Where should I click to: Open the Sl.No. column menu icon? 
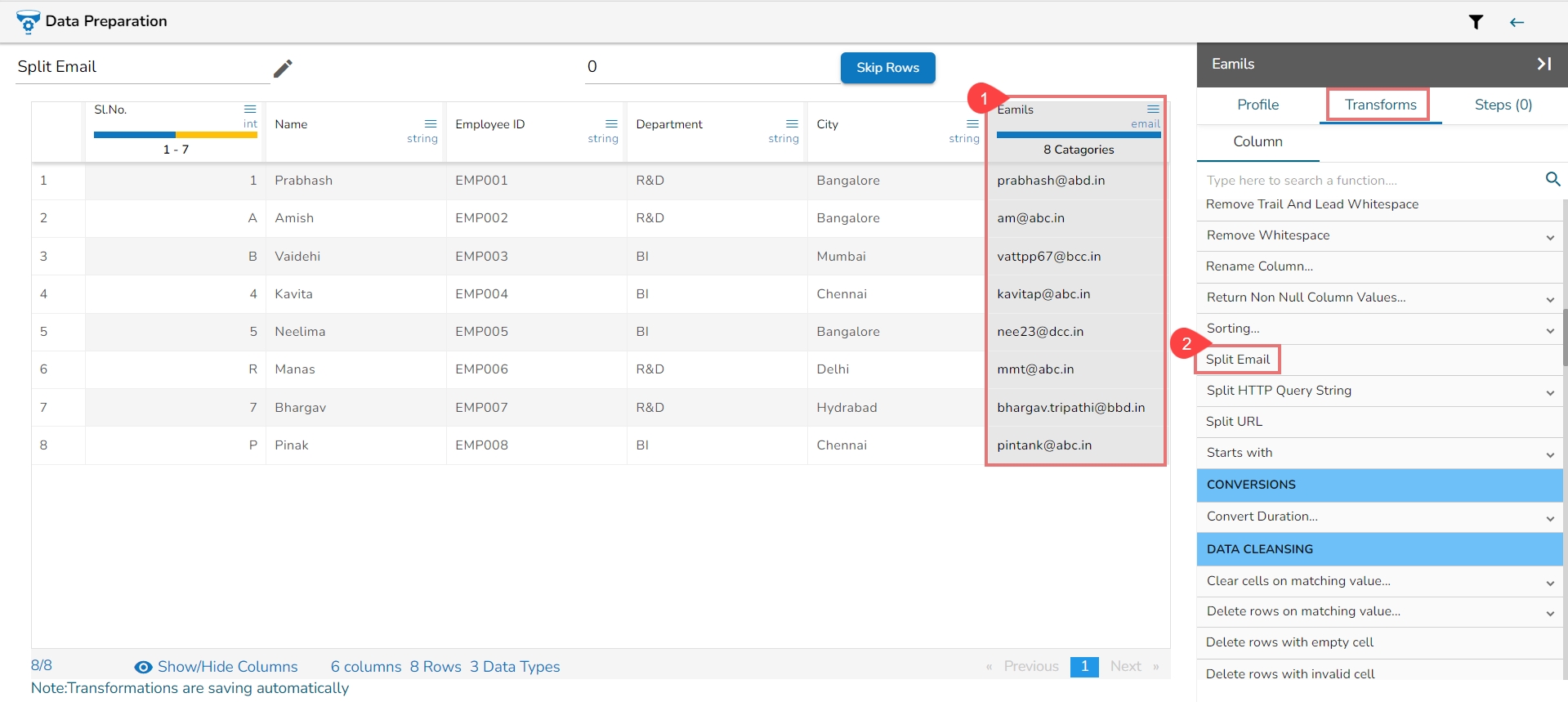250,109
